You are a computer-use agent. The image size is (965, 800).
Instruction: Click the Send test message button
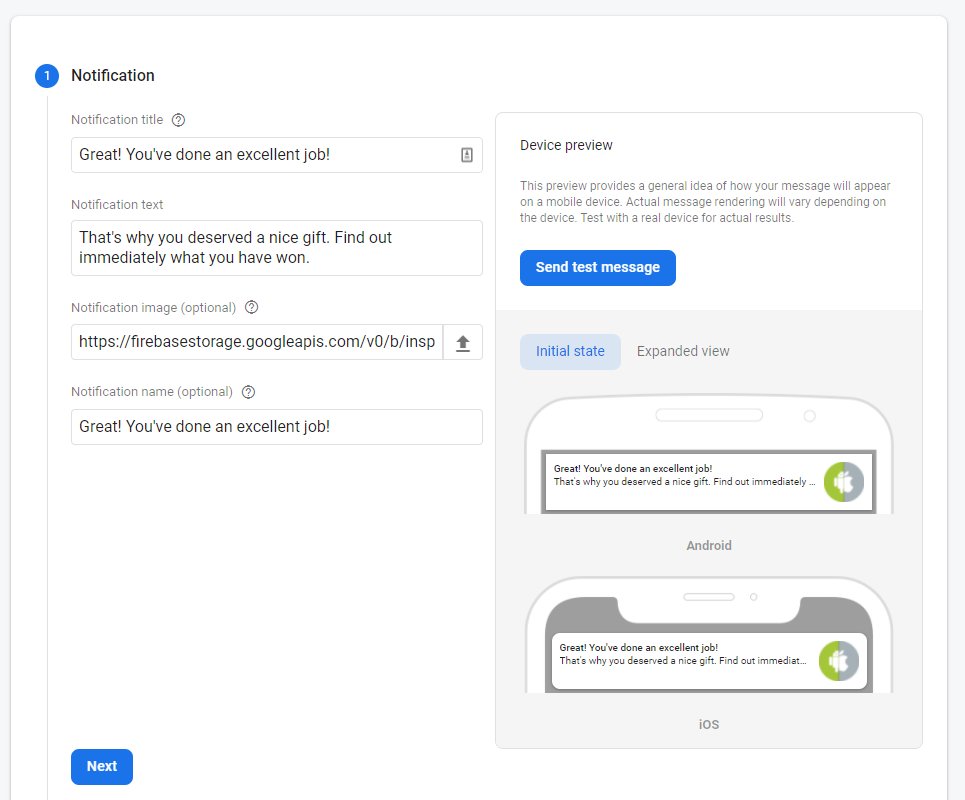pyautogui.click(x=597, y=268)
